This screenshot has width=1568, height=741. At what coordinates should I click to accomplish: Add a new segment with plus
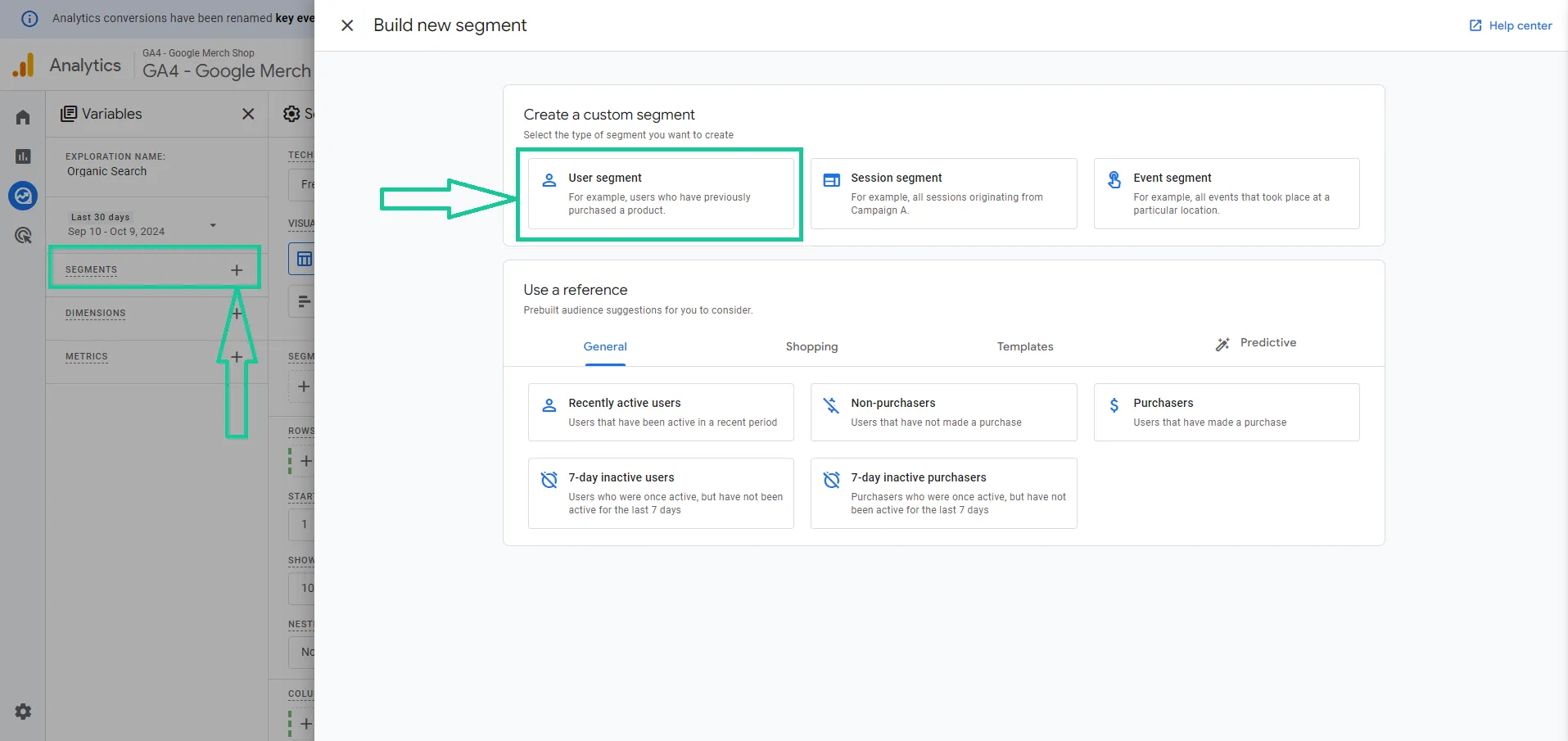point(237,270)
